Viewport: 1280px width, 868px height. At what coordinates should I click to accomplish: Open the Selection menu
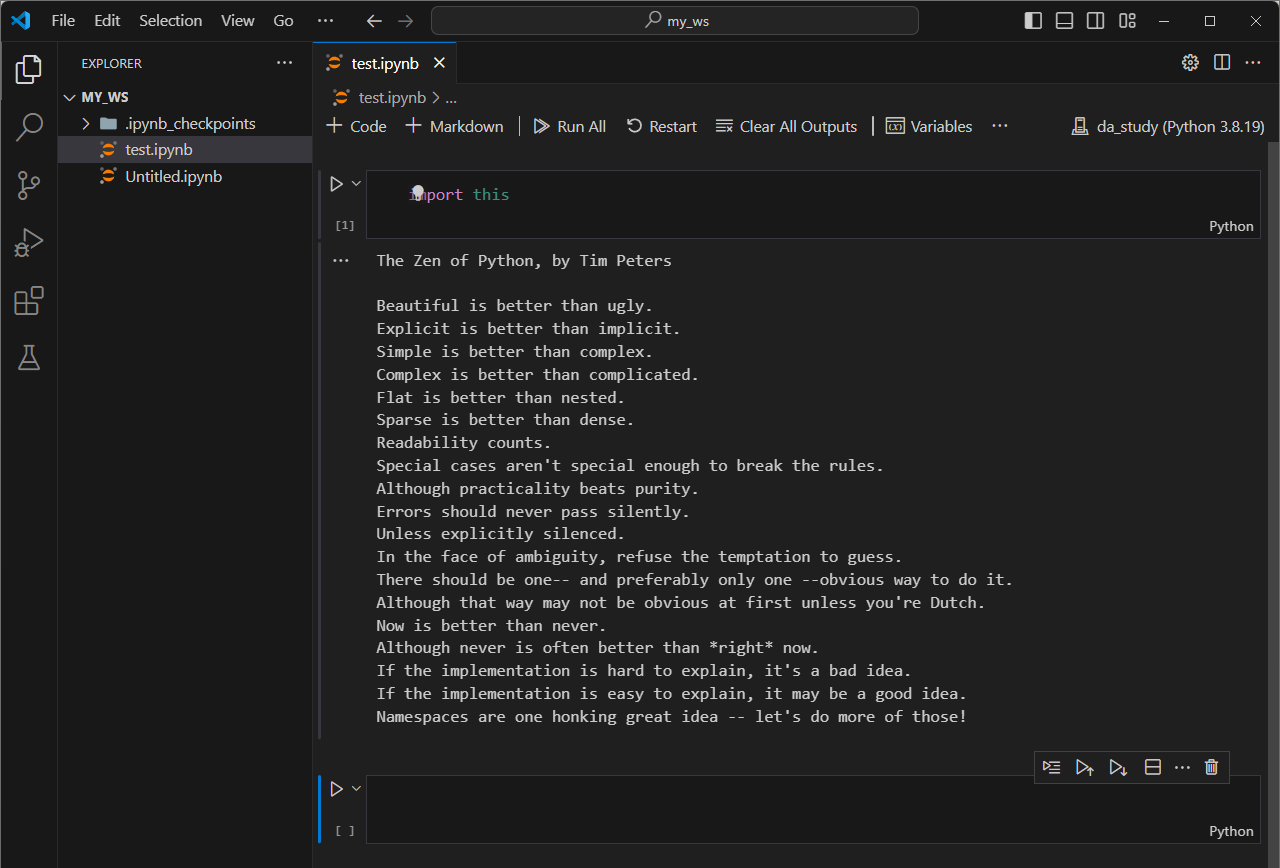[x=170, y=20]
